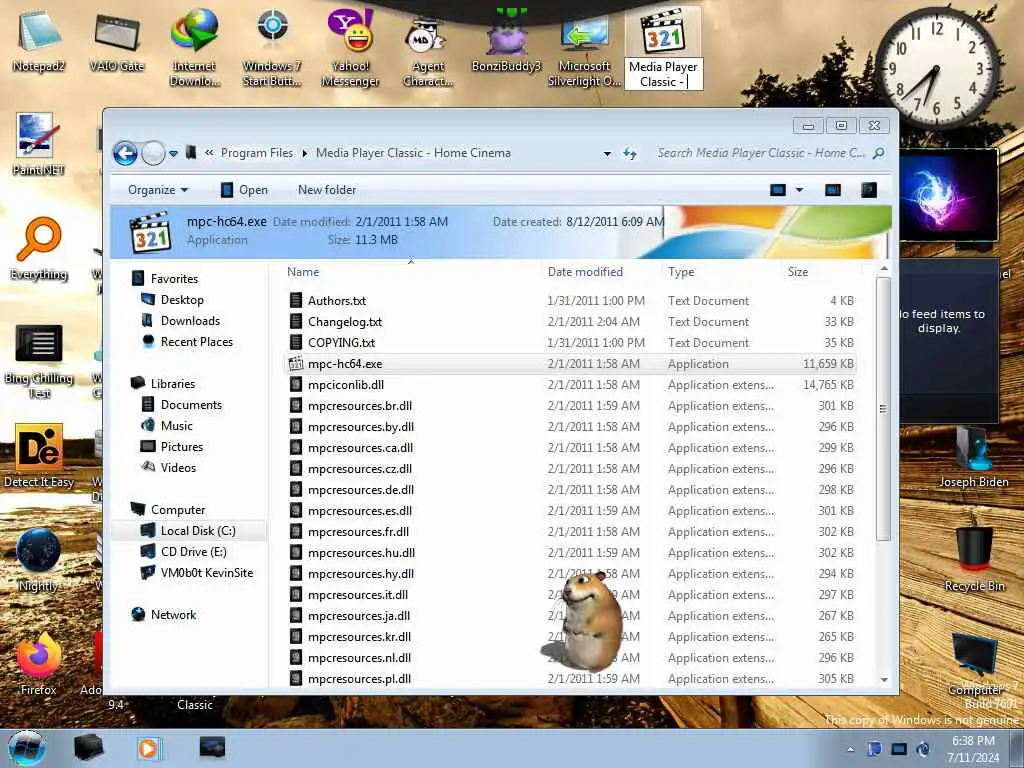The image size is (1024, 768).
Task: Click the large 321 mpc-hc64 details pane icon
Action: (x=151, y=232)
